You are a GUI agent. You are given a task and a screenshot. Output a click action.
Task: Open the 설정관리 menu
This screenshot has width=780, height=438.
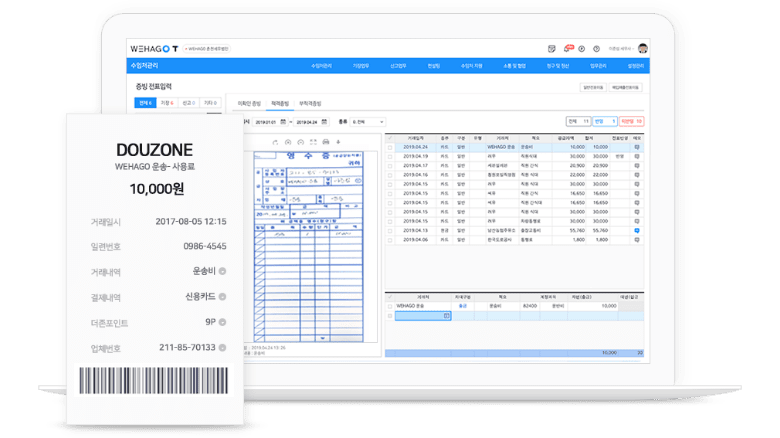635,66
